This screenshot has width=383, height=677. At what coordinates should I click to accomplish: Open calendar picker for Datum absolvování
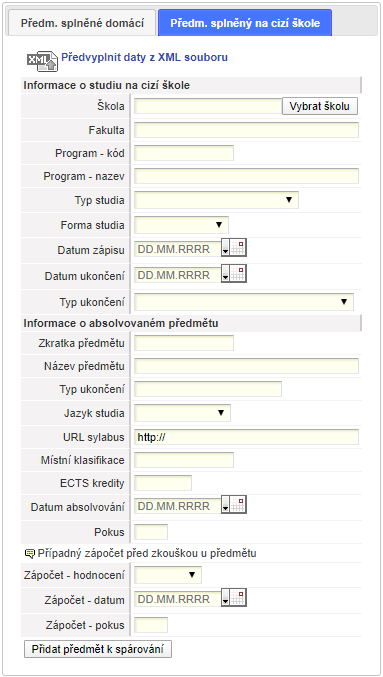point(238,505)
